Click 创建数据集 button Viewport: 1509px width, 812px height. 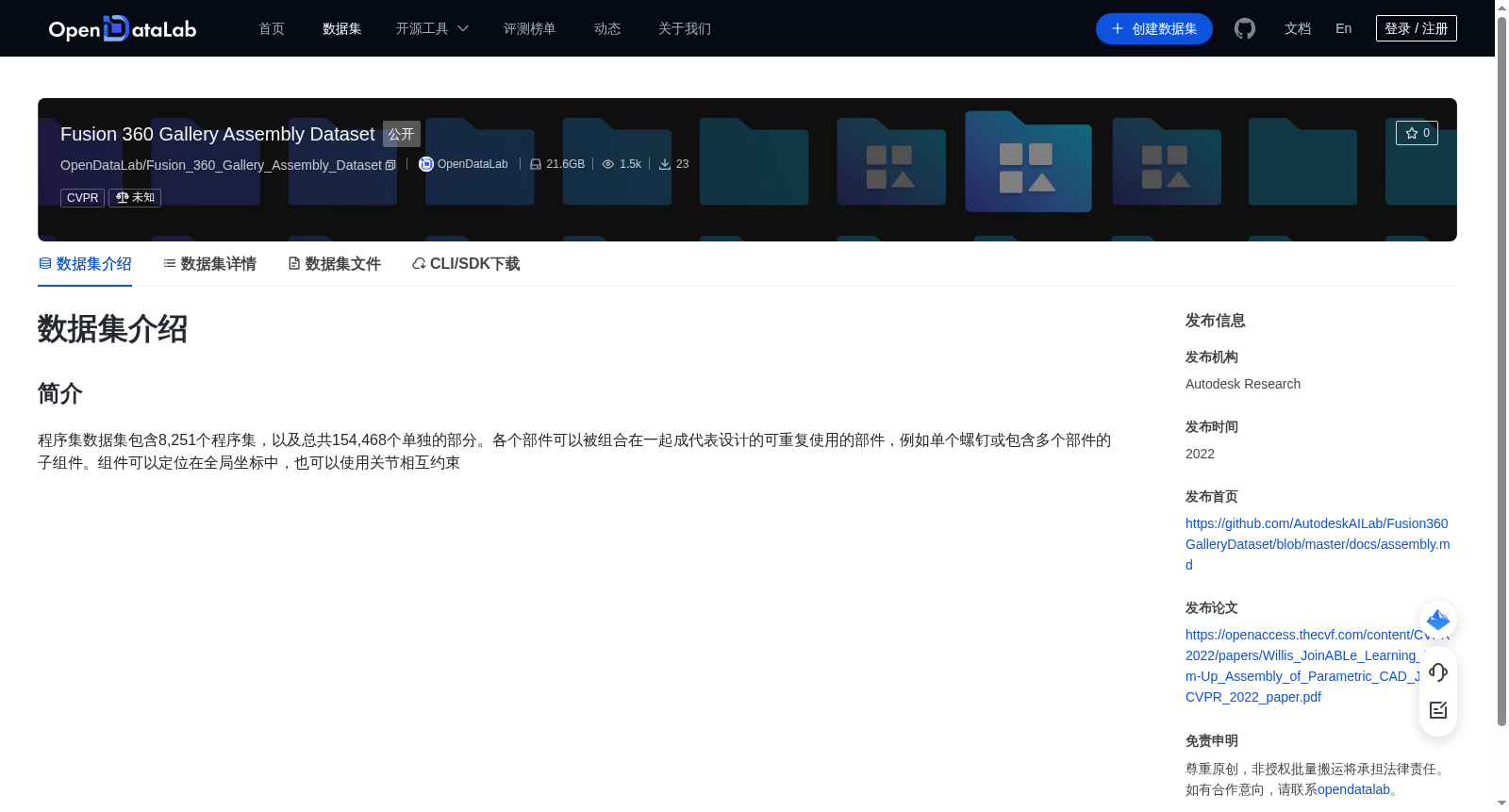pyautogui.click(x=1154, y=28)
